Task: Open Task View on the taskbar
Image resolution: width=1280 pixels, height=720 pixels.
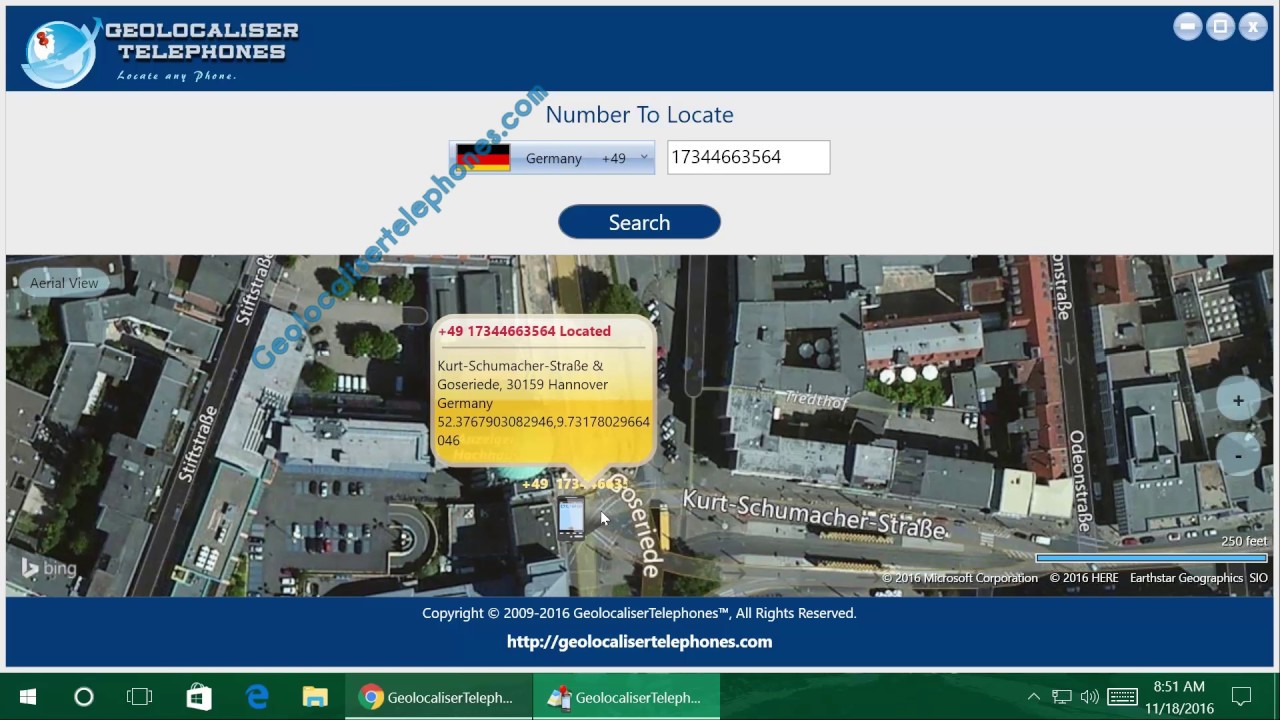Action: [140, 697]
